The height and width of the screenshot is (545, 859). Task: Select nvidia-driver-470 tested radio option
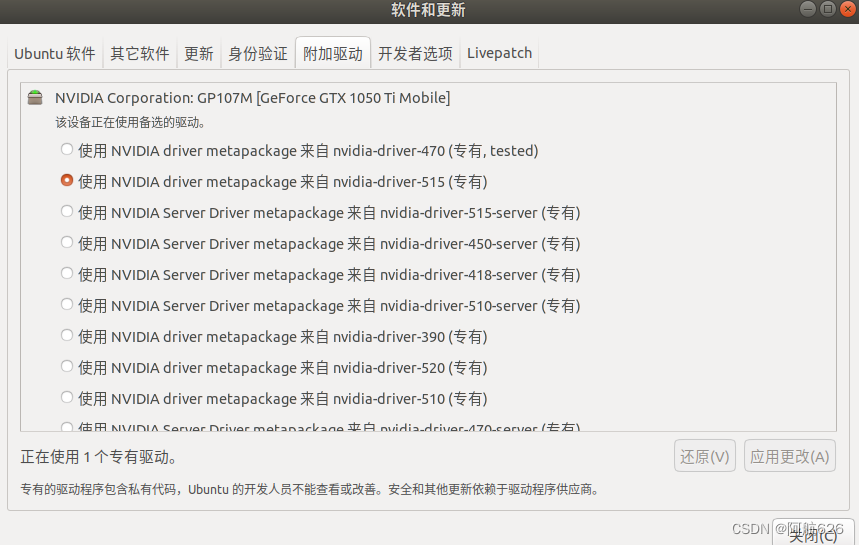[67, 150]
